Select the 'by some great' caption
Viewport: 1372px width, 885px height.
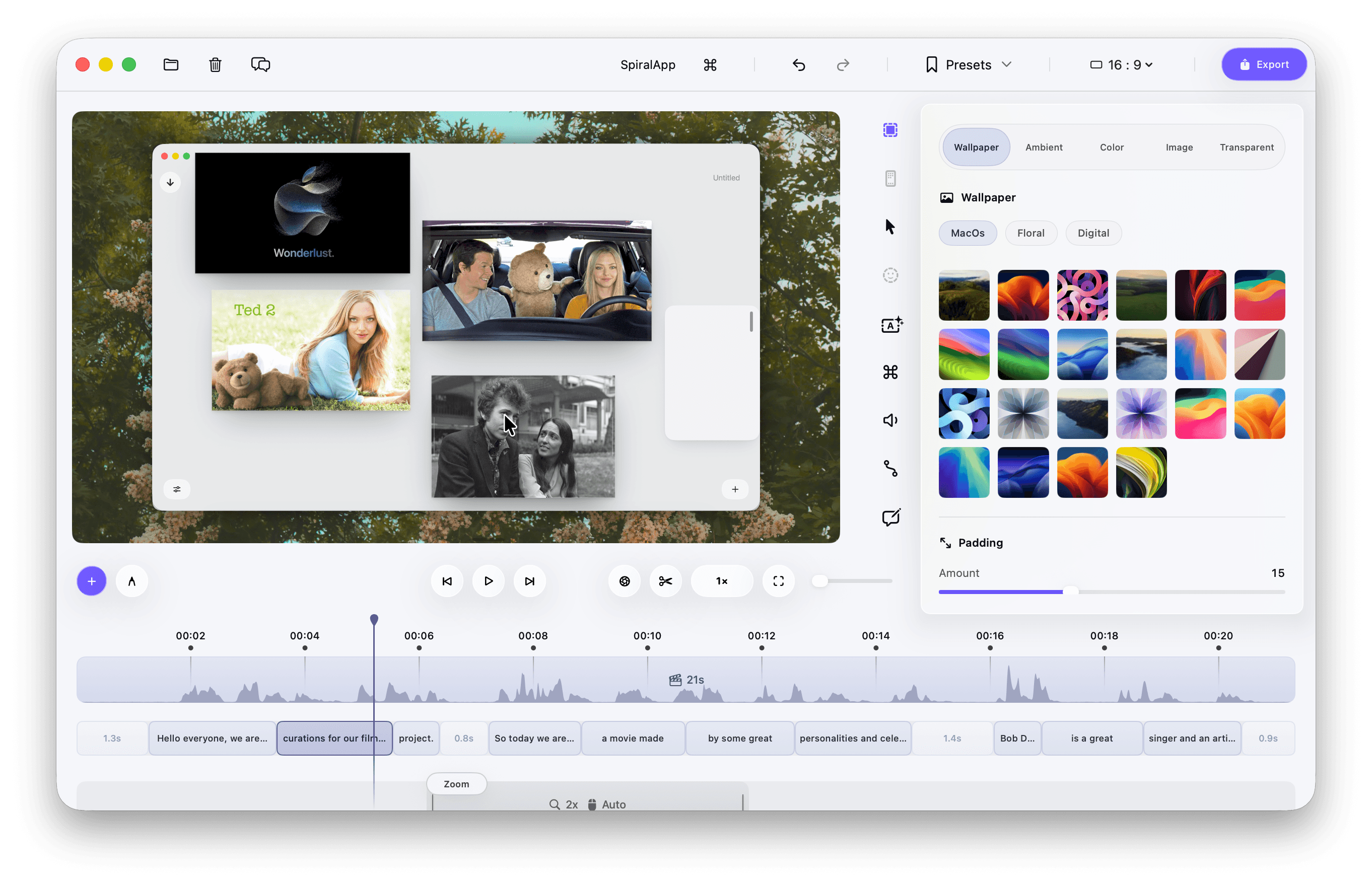pos(739,739)
